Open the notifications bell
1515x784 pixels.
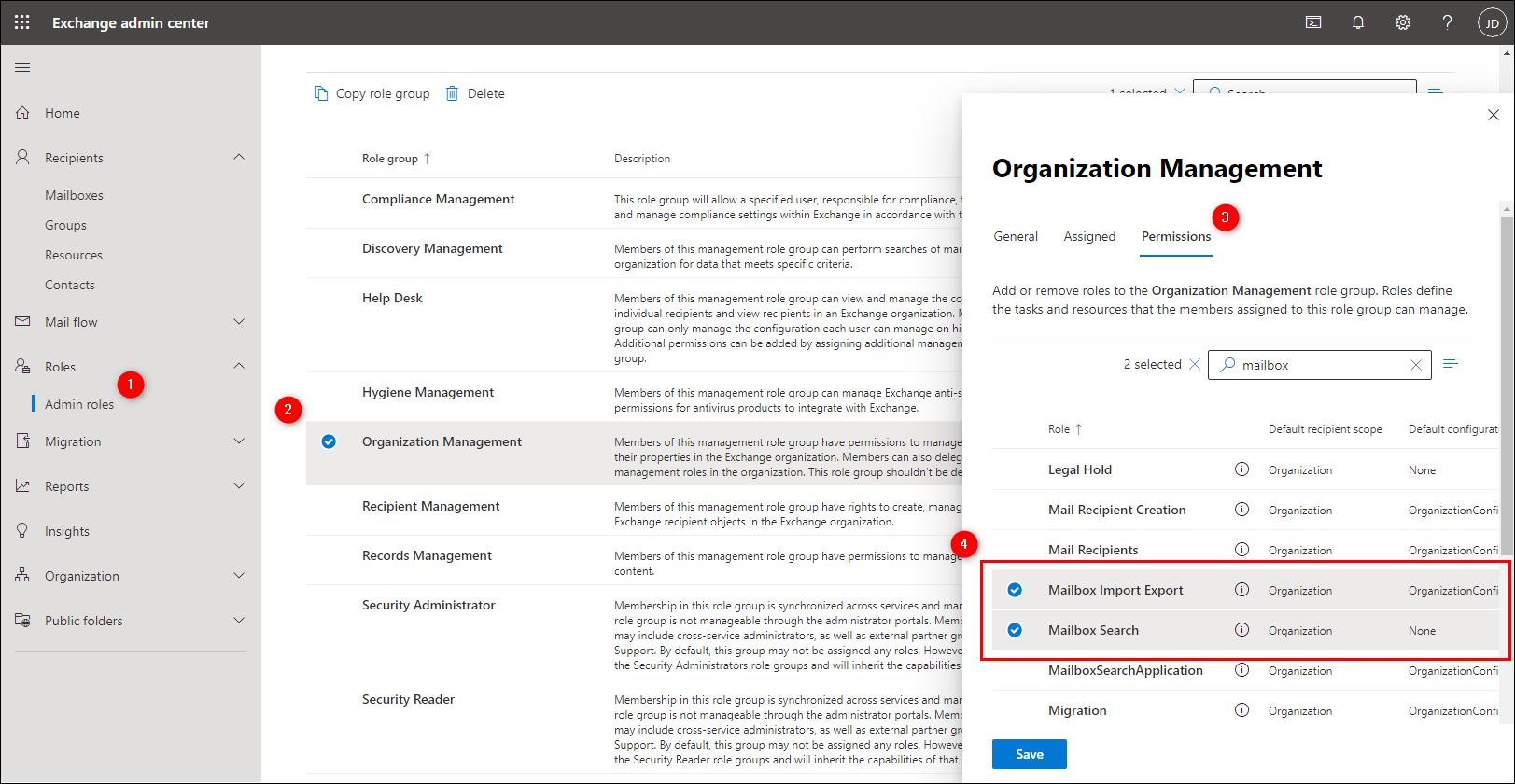click(1358, 22)
